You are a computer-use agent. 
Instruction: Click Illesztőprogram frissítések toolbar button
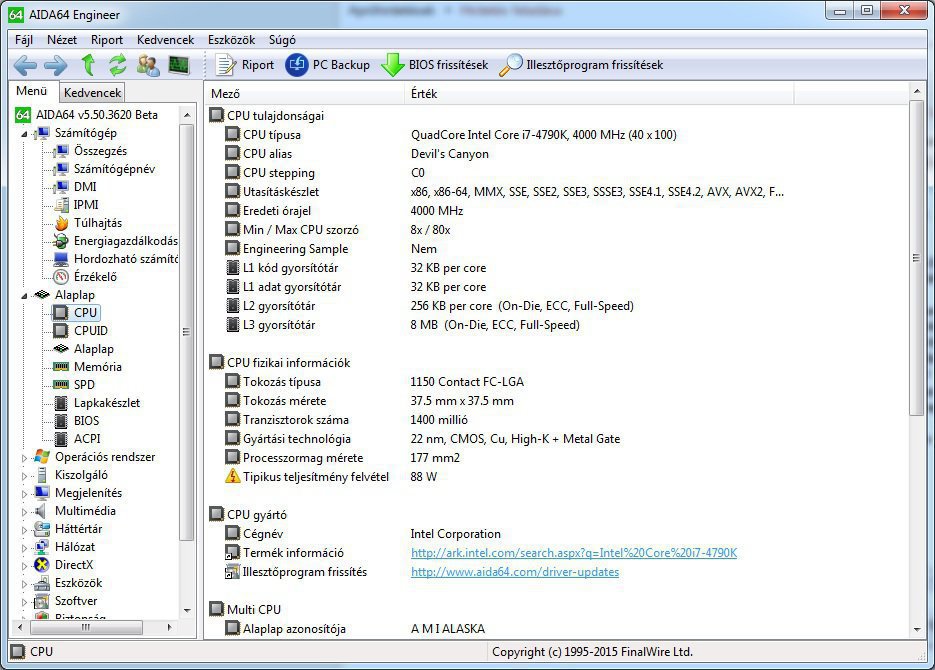coord(581,65)
